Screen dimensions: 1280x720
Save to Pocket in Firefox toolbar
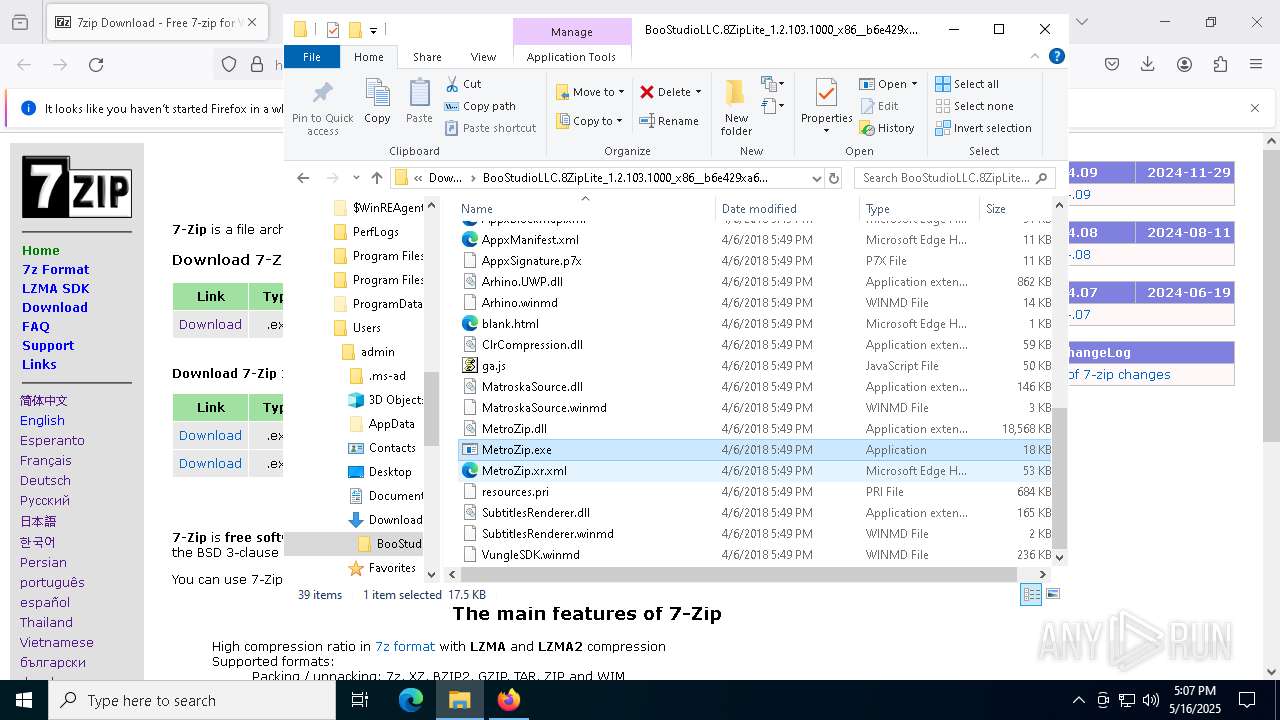(1112, 65)
